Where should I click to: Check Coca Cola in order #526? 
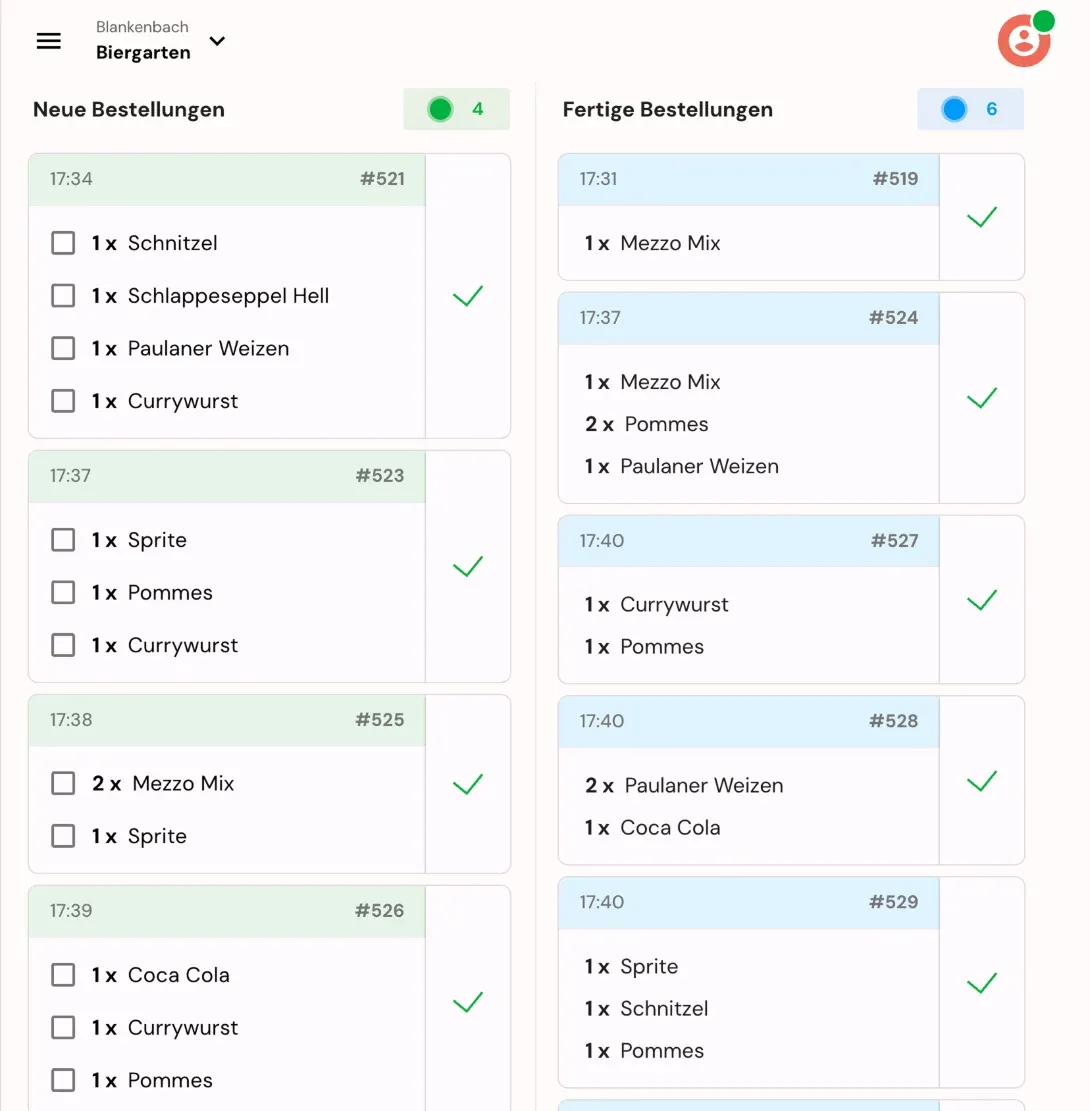tap(63, 975)
